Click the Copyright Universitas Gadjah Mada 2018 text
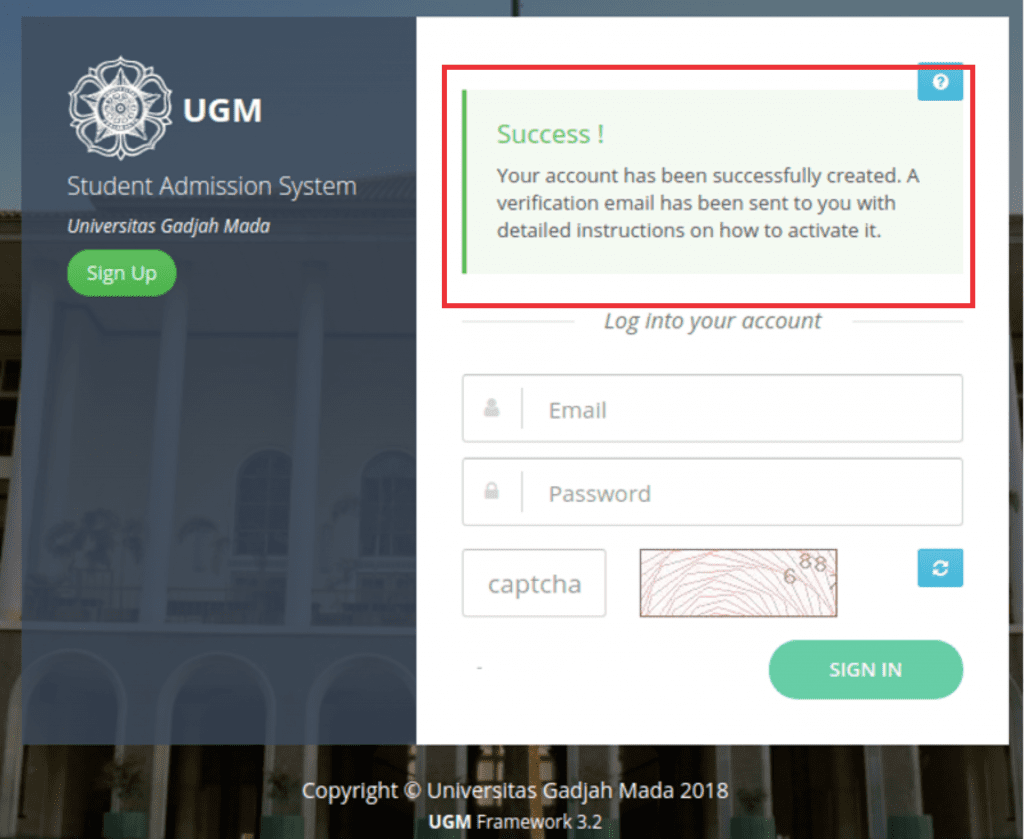Viewport: 1024px width, 839px height. pos(515,791)
